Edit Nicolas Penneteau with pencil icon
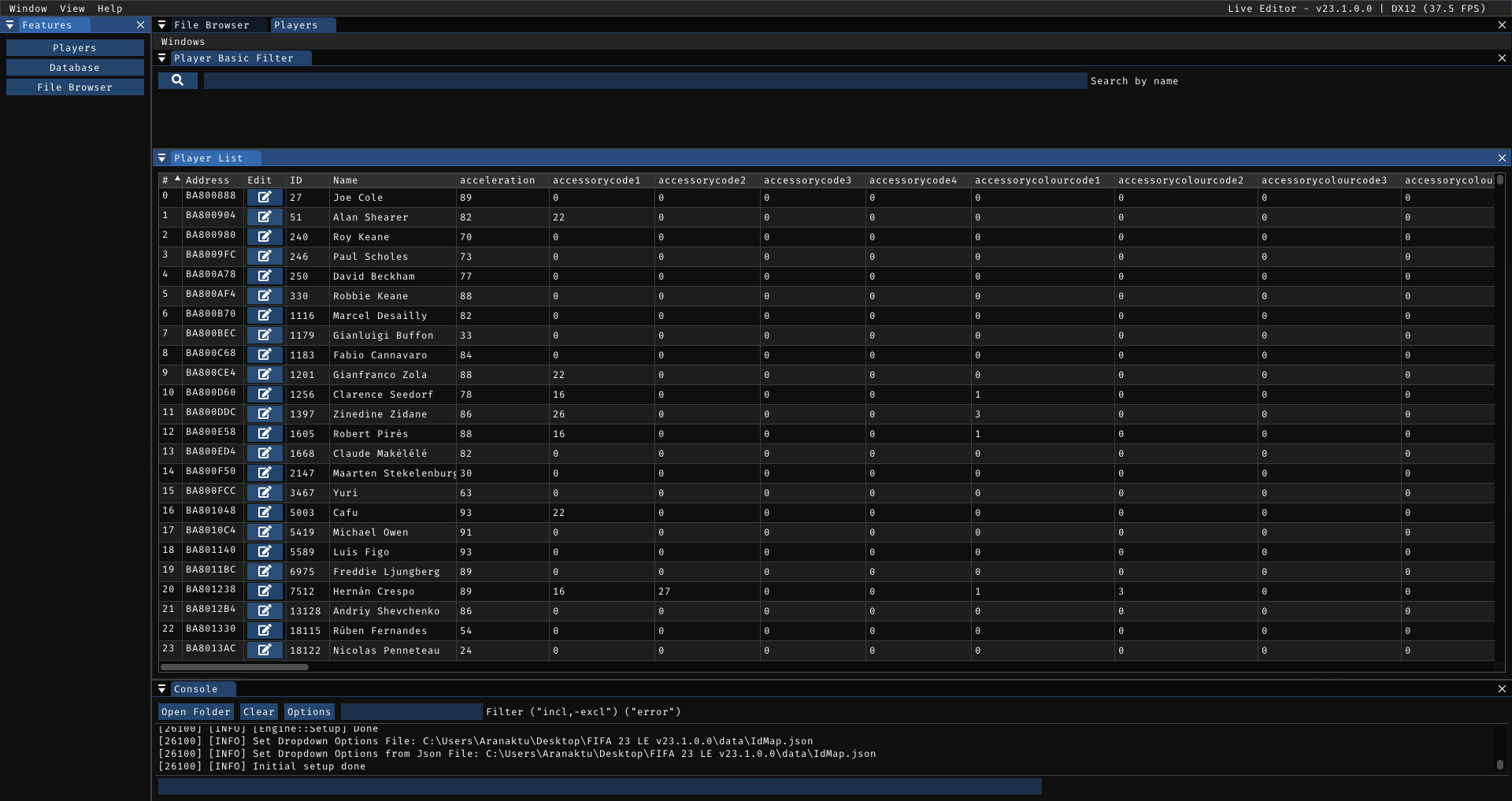 pyautogui.click(x=265, y=650)
